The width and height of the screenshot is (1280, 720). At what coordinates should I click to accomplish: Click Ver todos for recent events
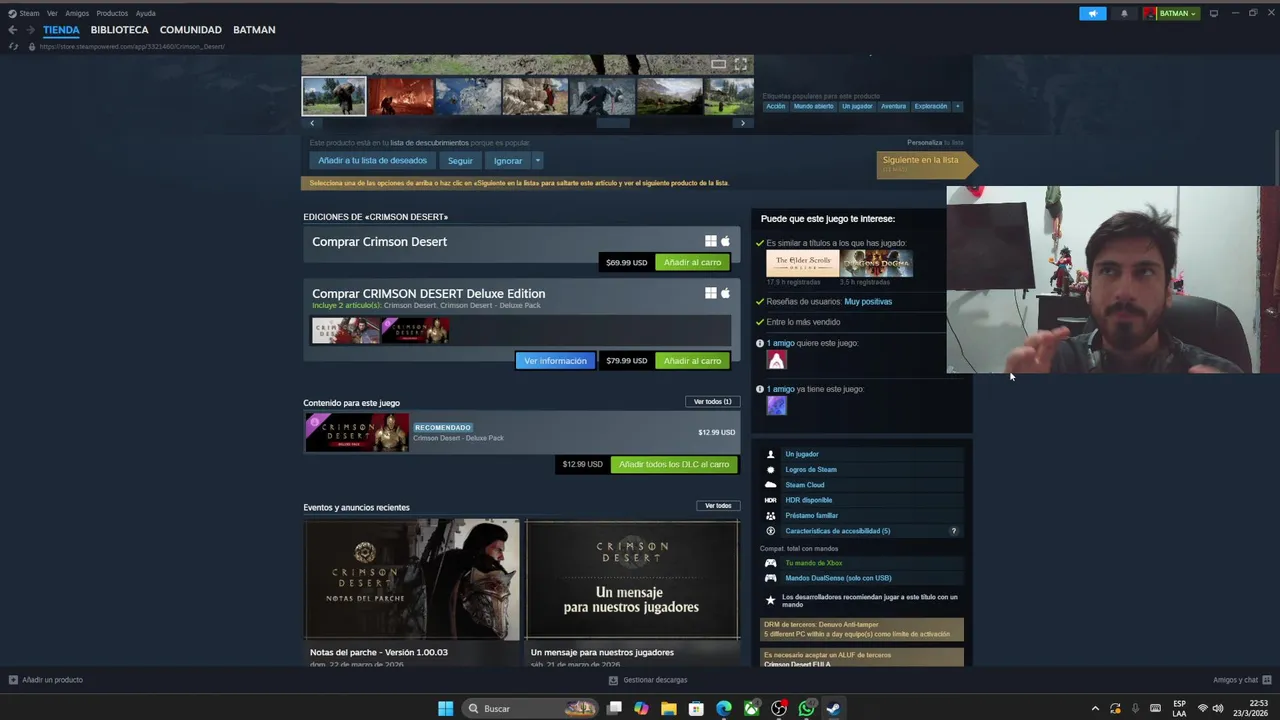718,506
